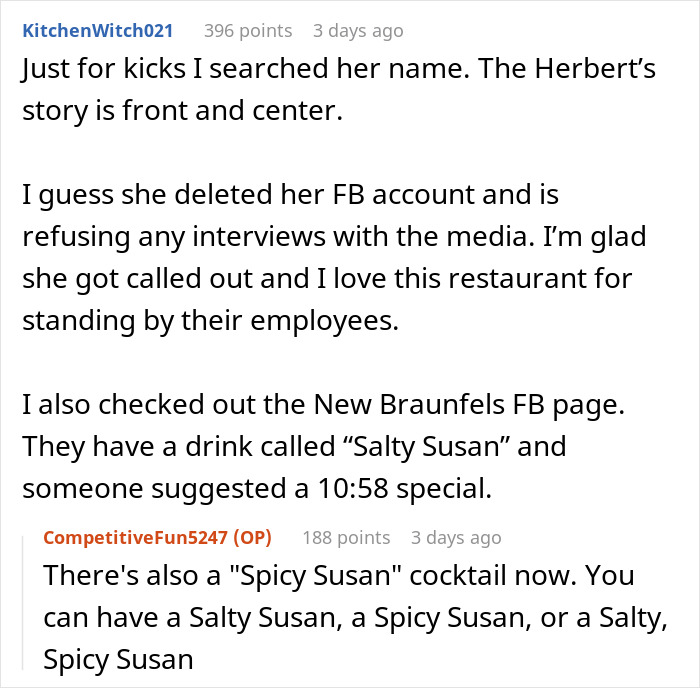Click the word 'Herbert's' in the first comment
Viewport: 700px width, 688px height.
tap(595, 69)
